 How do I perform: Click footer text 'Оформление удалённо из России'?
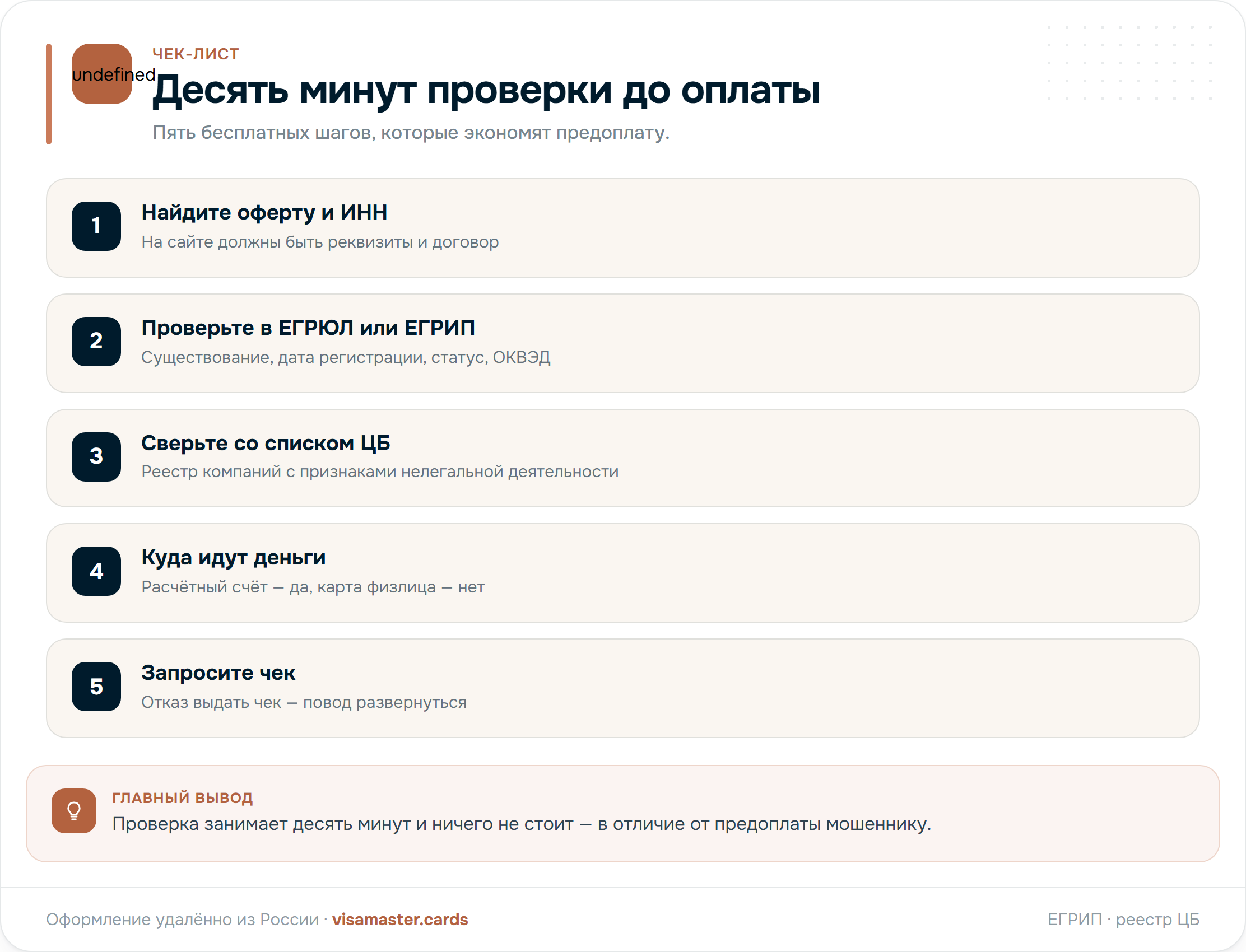coord(183,920)
